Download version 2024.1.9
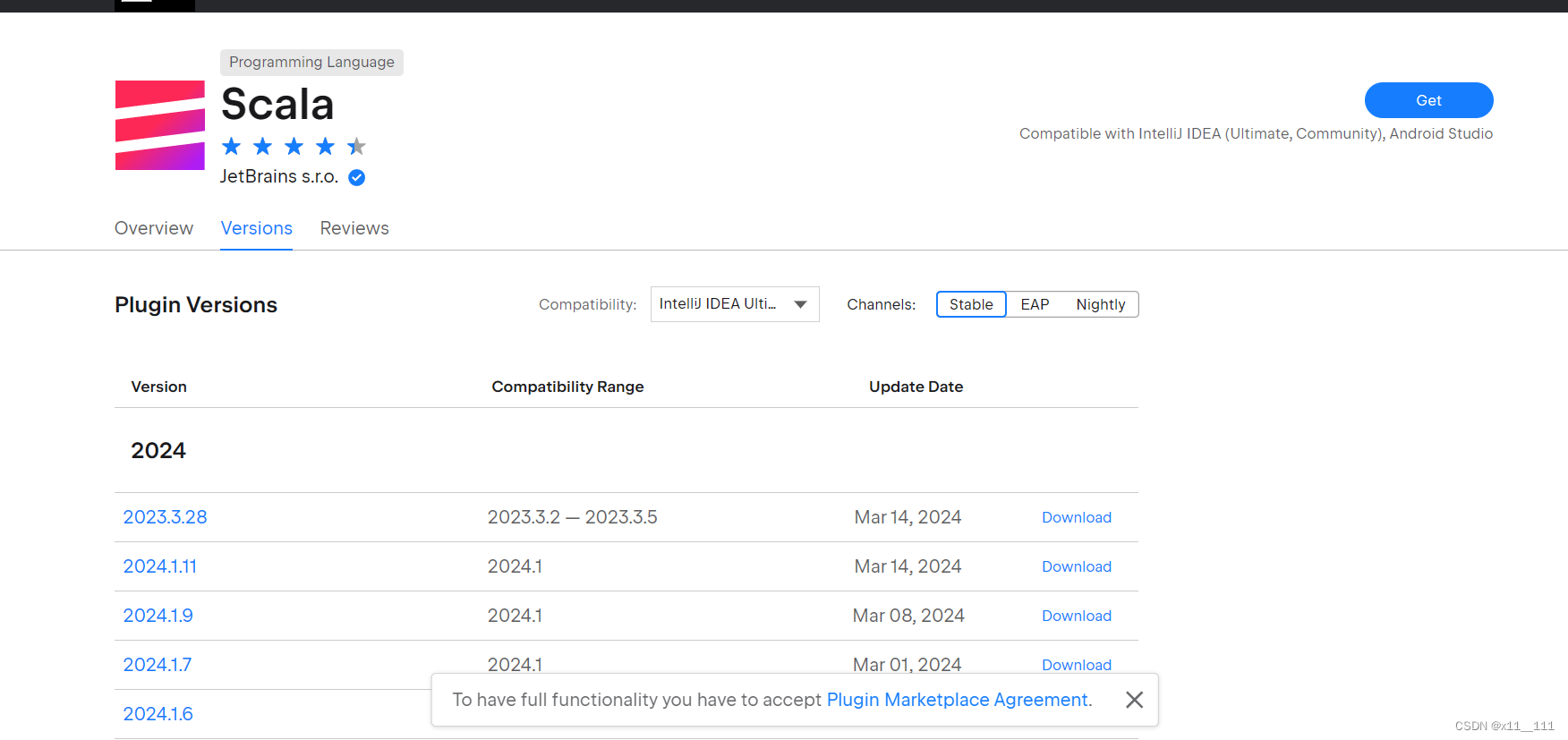 1077,616
